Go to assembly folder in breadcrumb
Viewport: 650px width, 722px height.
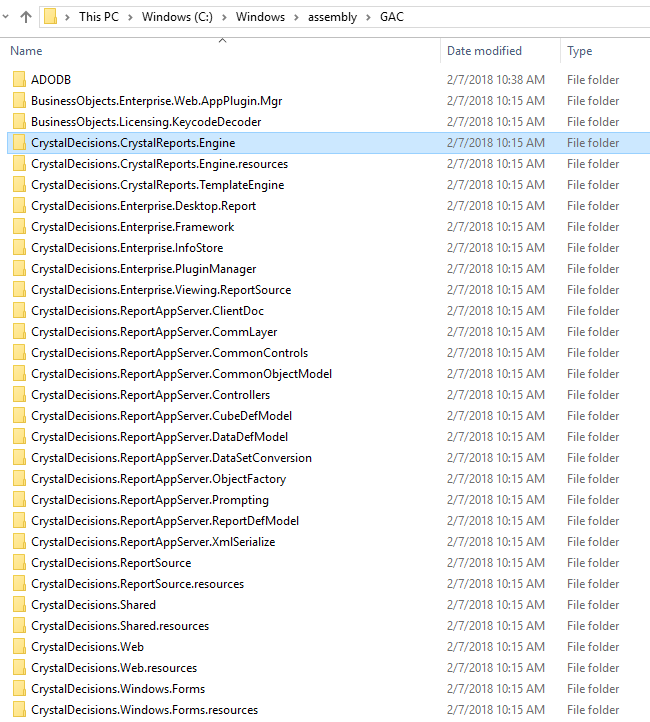332,17
